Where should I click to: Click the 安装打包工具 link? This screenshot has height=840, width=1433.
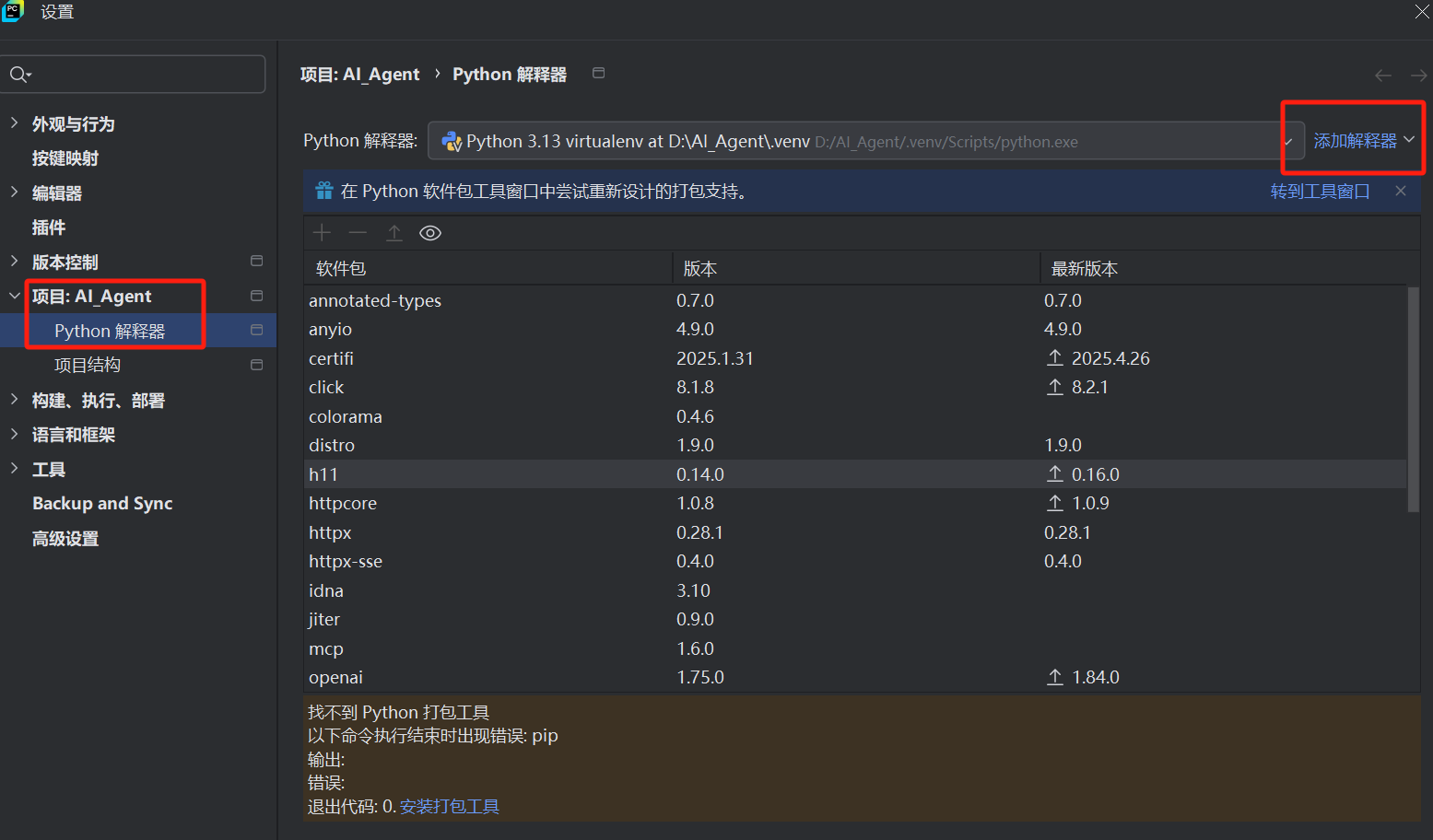(450, 806)
